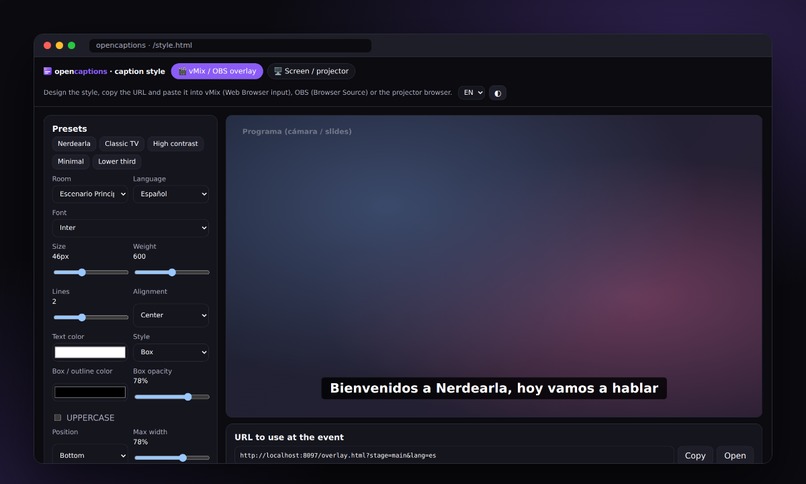Open the Room dropdown

(90, 194)
